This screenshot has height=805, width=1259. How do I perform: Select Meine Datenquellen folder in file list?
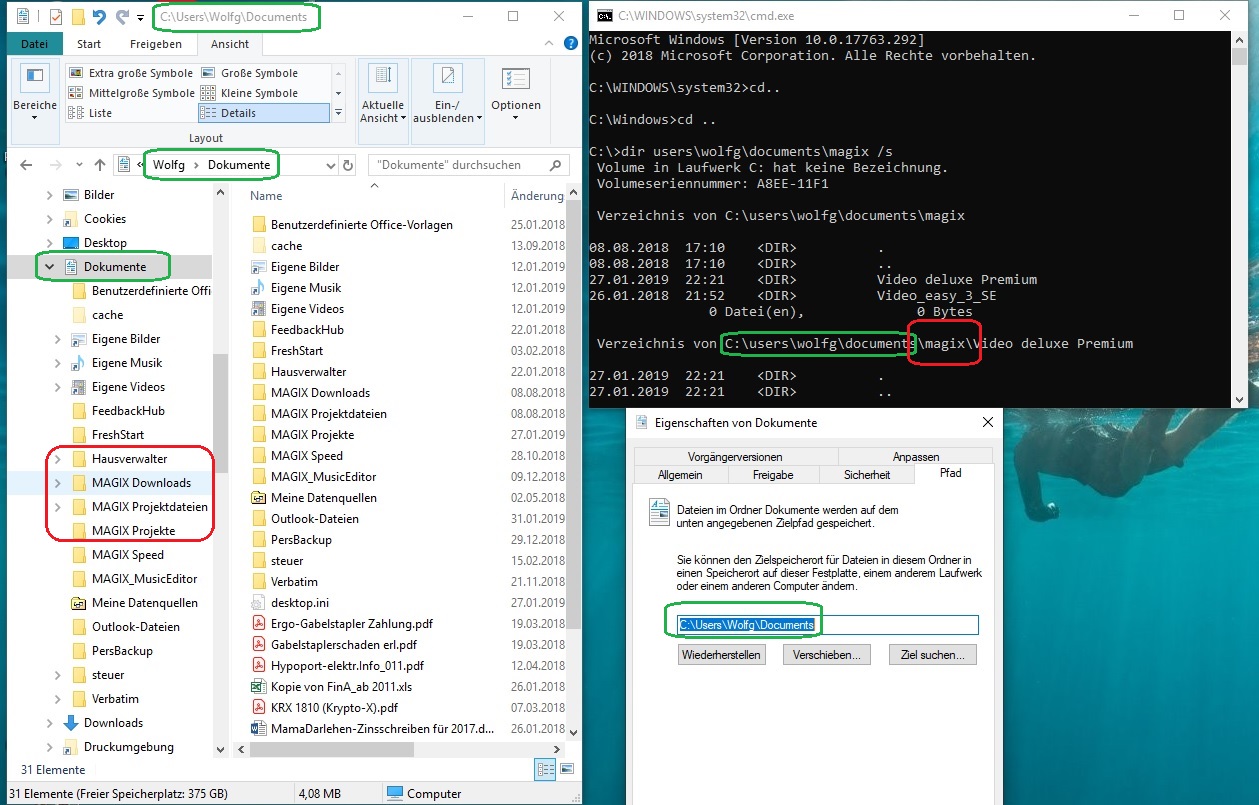pyautogui.click(x=324, y=498)
